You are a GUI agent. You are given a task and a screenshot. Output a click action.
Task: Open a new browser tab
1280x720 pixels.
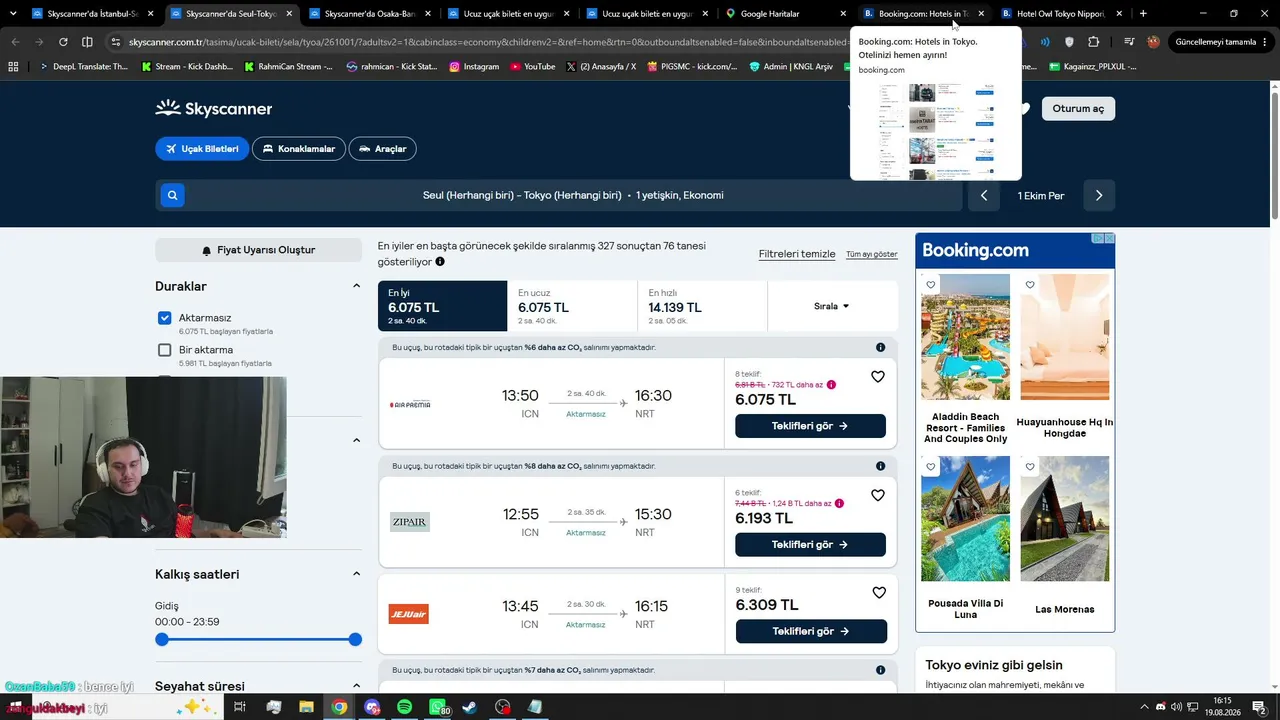point(1143,14)
